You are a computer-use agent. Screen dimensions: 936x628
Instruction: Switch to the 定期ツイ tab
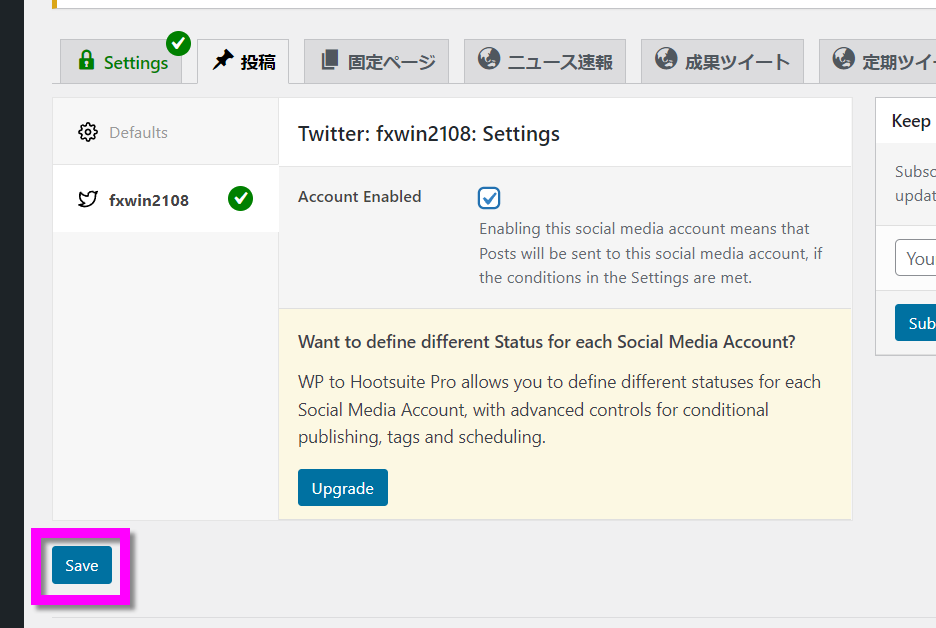pos(878,61)
